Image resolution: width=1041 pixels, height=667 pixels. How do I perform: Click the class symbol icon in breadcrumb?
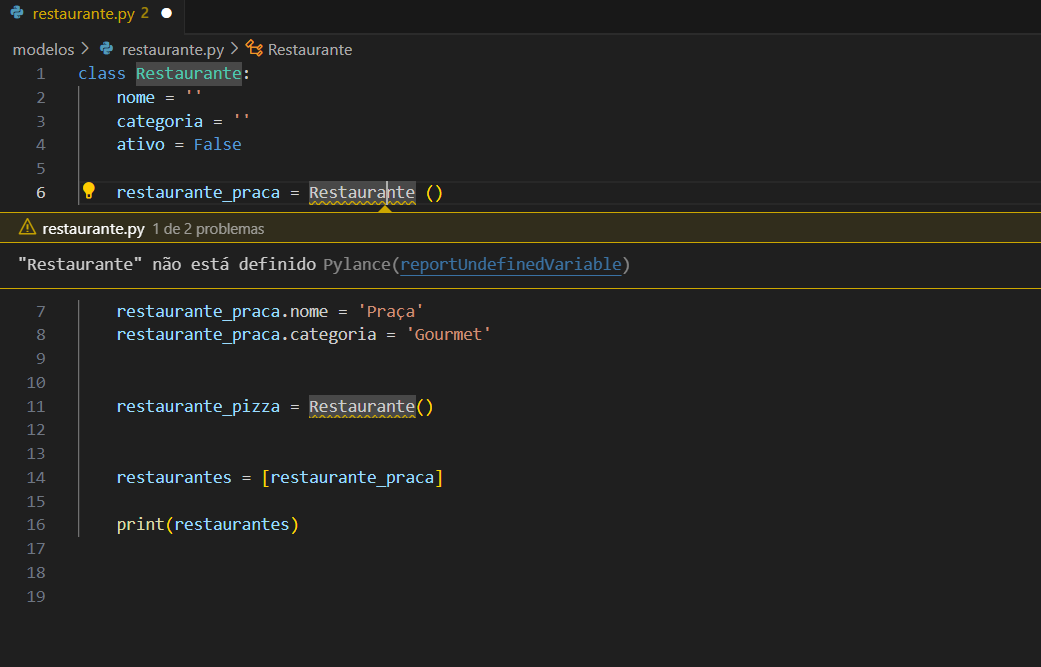(254, 48)
